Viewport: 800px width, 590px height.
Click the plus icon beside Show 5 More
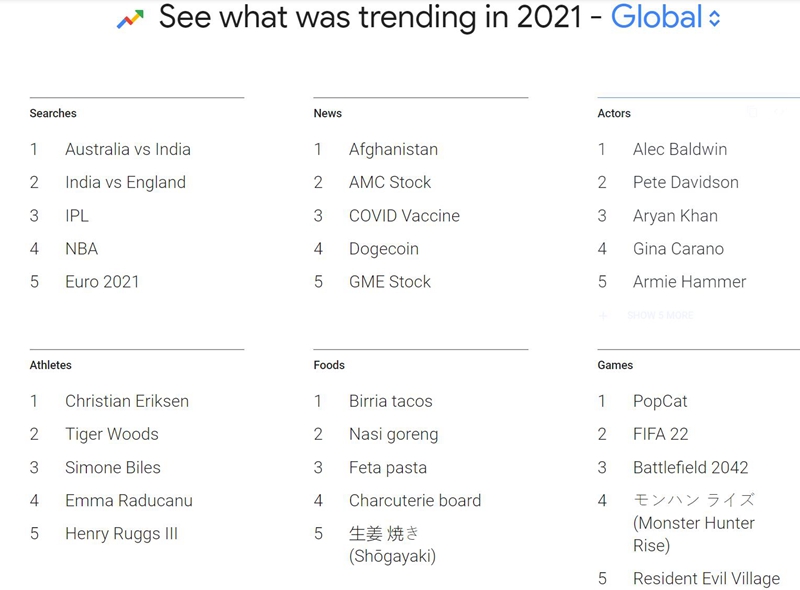click(602, 315)
